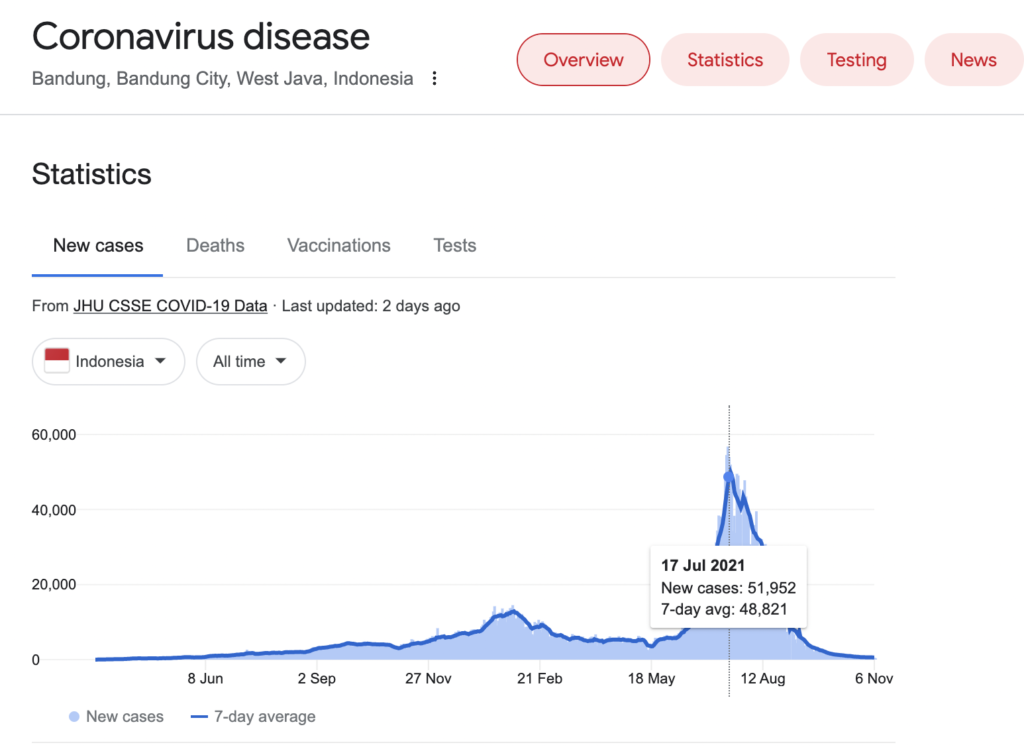Click the New cases legend dot
1024x755 pixels.
(x=74, y=717)
